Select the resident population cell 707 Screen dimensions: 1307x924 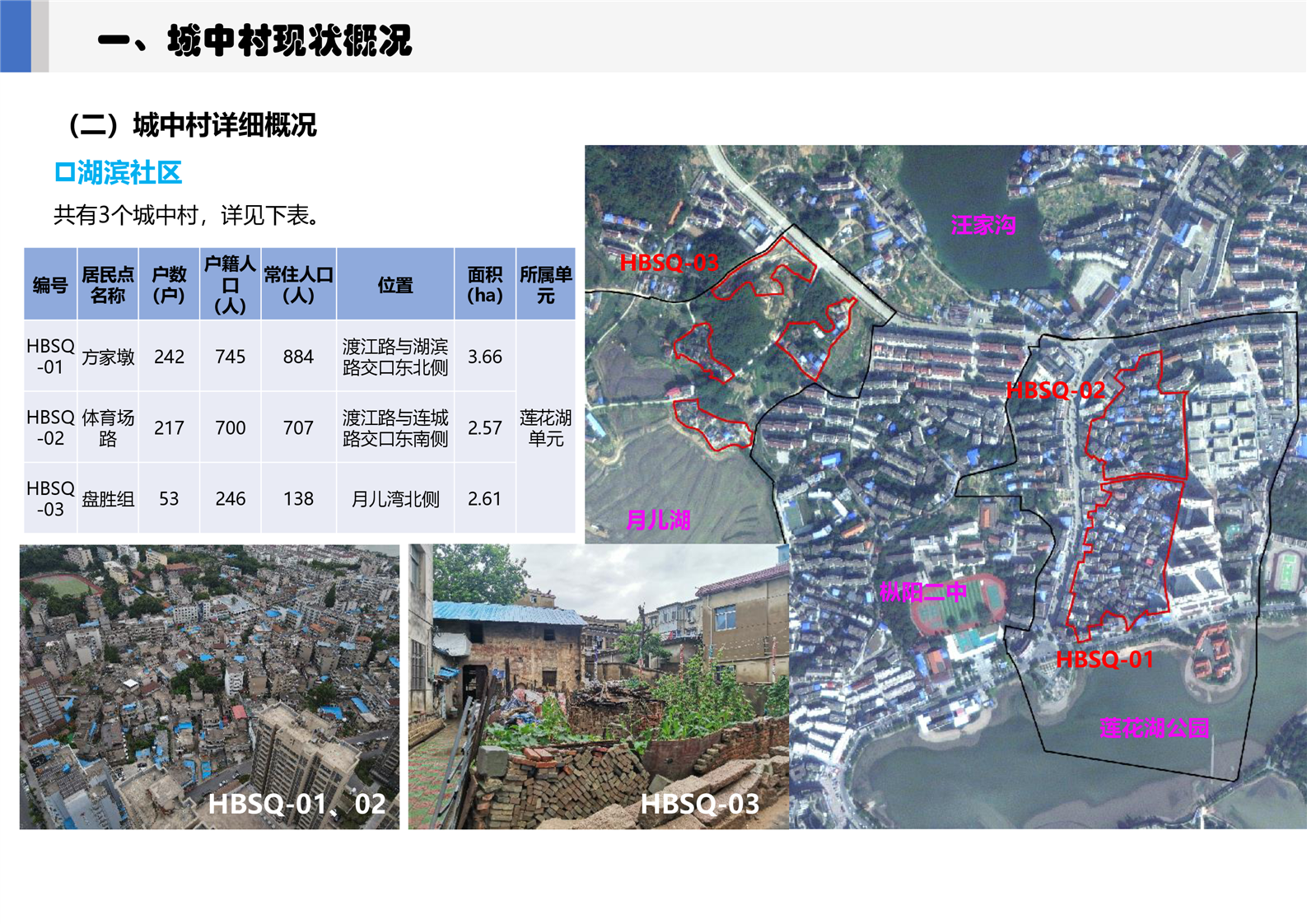[298, 427]
